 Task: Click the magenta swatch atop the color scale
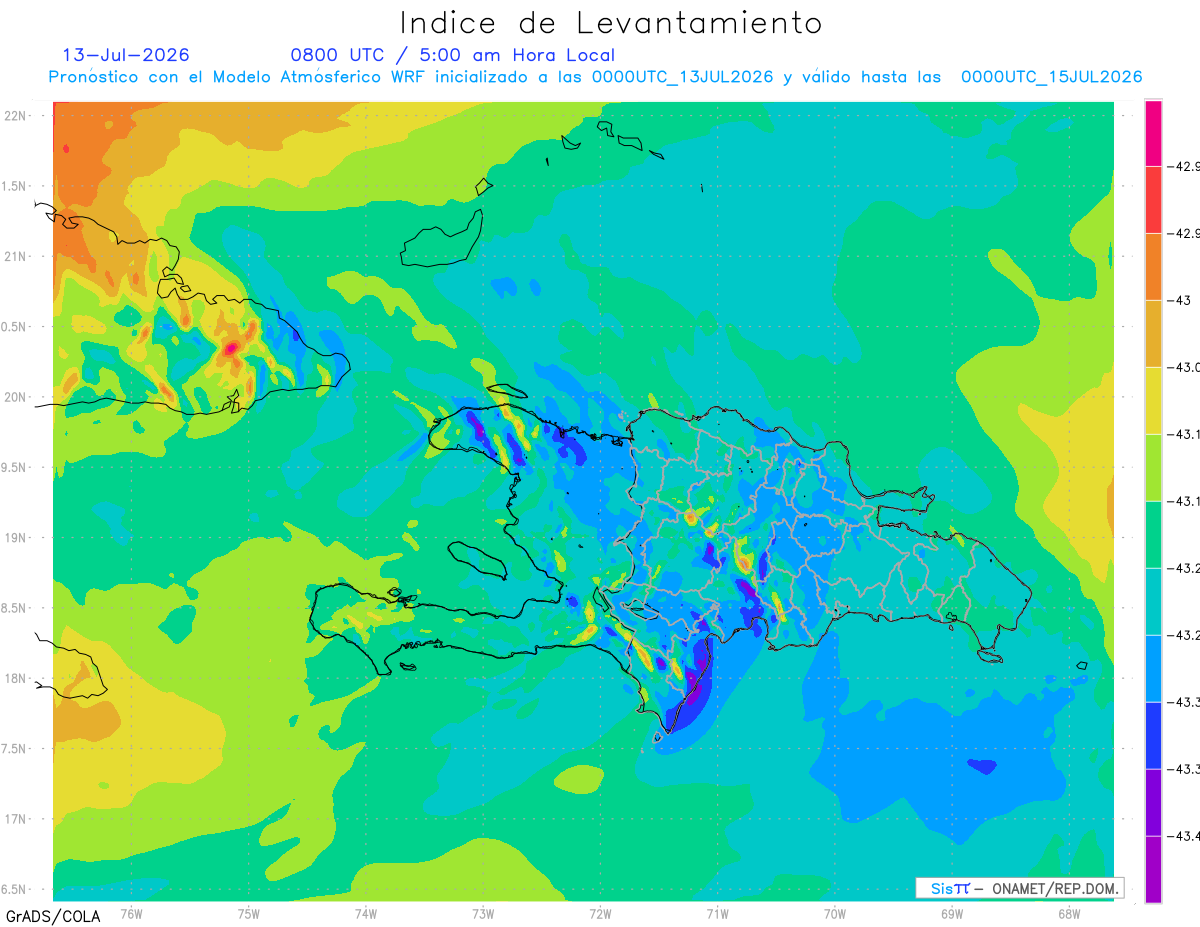1153,132
